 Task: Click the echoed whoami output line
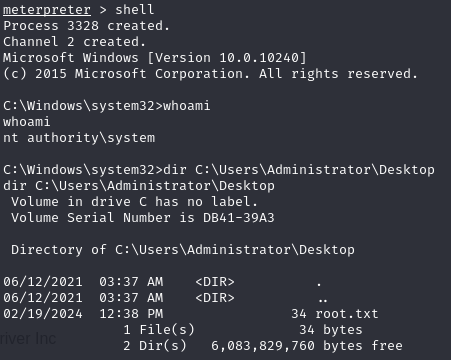[27, 122]
